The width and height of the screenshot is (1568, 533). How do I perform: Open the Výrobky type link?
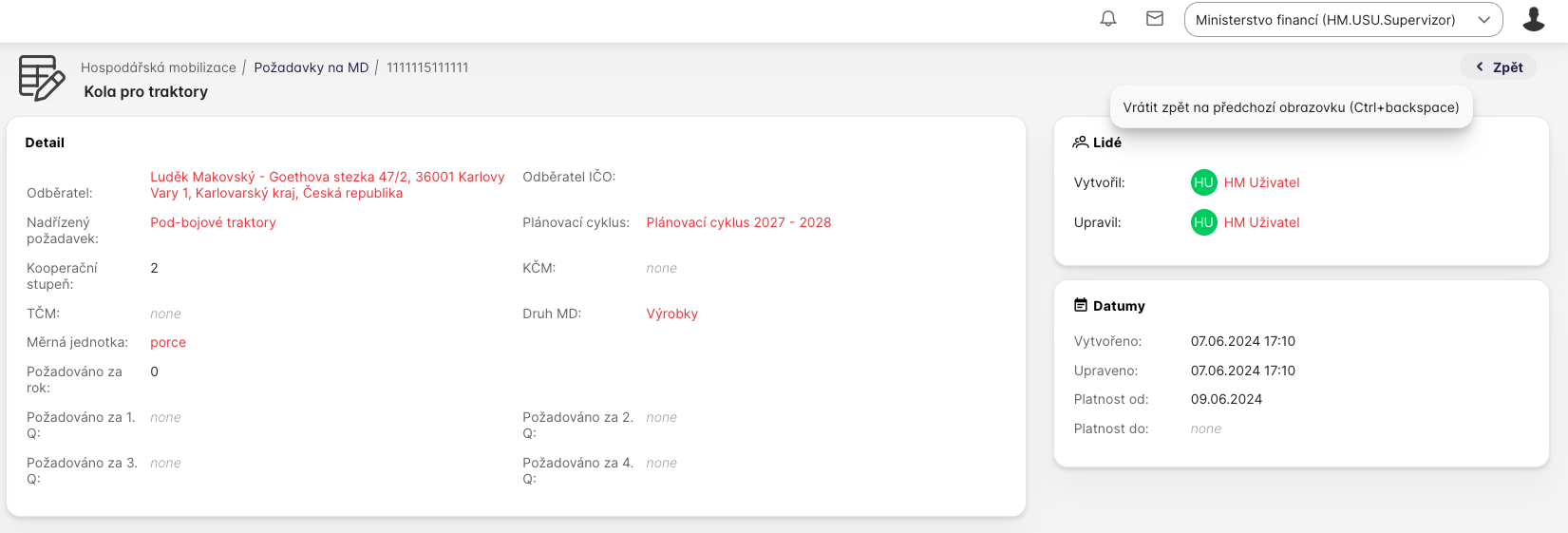[x=671, y=314]
